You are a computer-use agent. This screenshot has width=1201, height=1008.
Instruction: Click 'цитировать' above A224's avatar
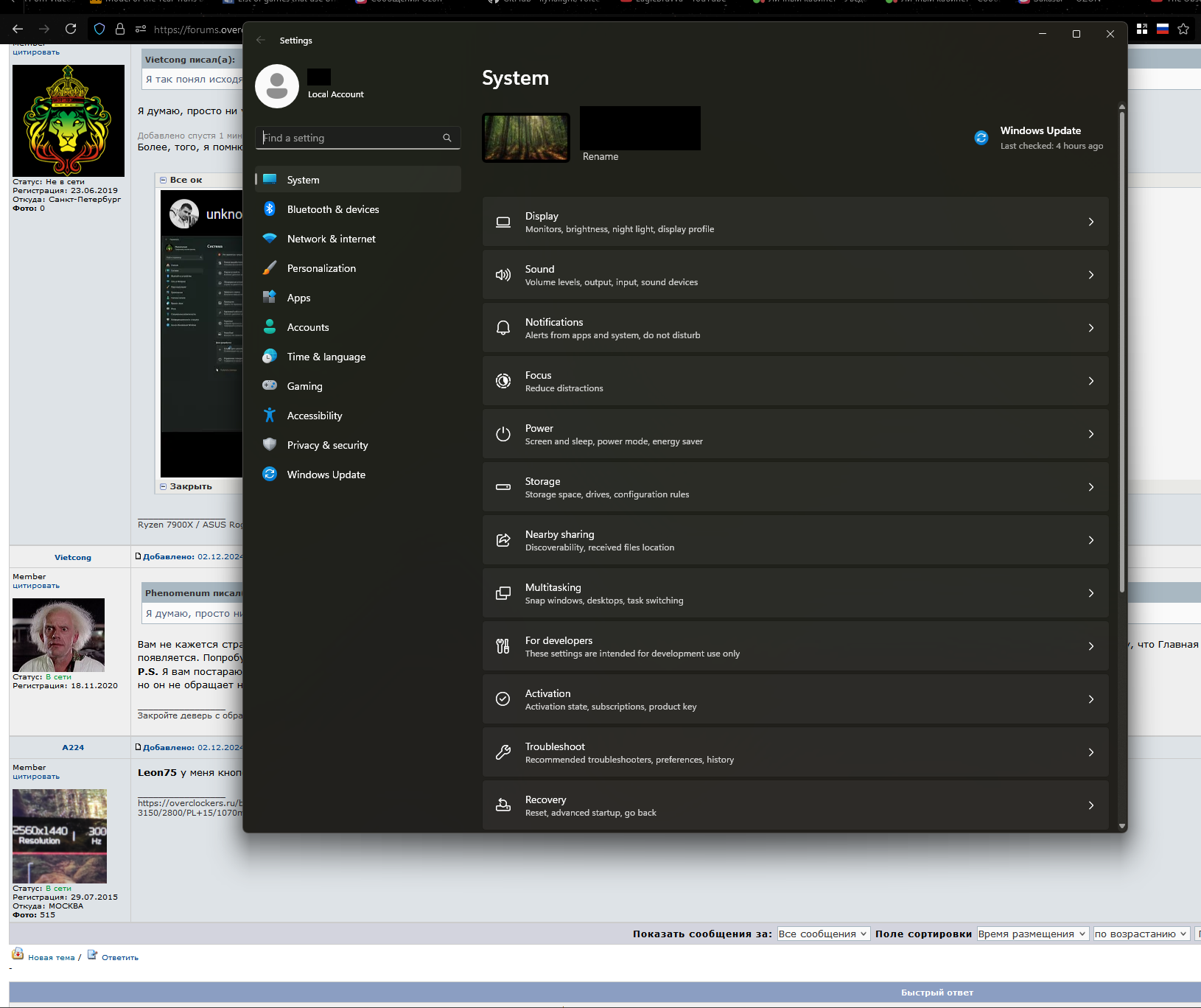click(x=36, y=777)
